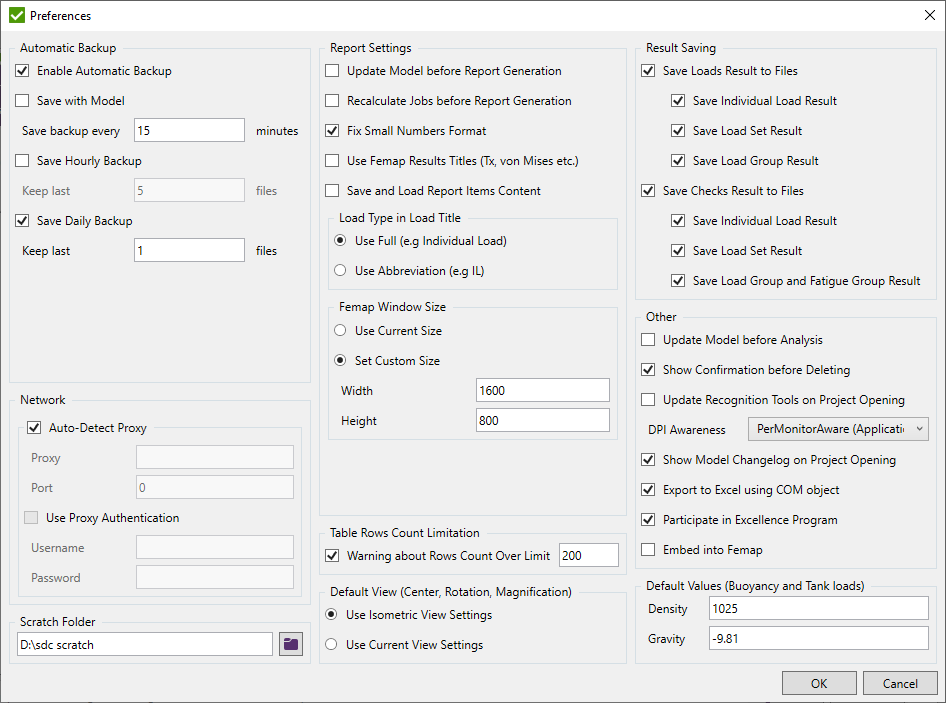946x703 pixels.
Task: Enable Save Hourly Backup
Action: (22, 160)
